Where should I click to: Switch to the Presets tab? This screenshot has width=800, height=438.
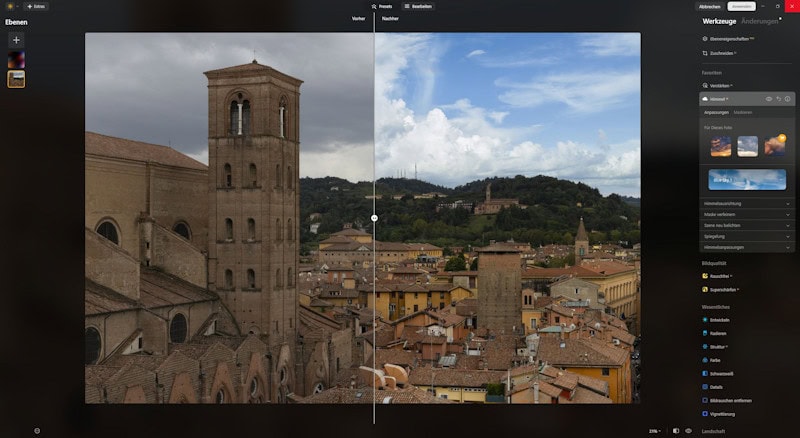pyautogui.click(x=381, y=6)
